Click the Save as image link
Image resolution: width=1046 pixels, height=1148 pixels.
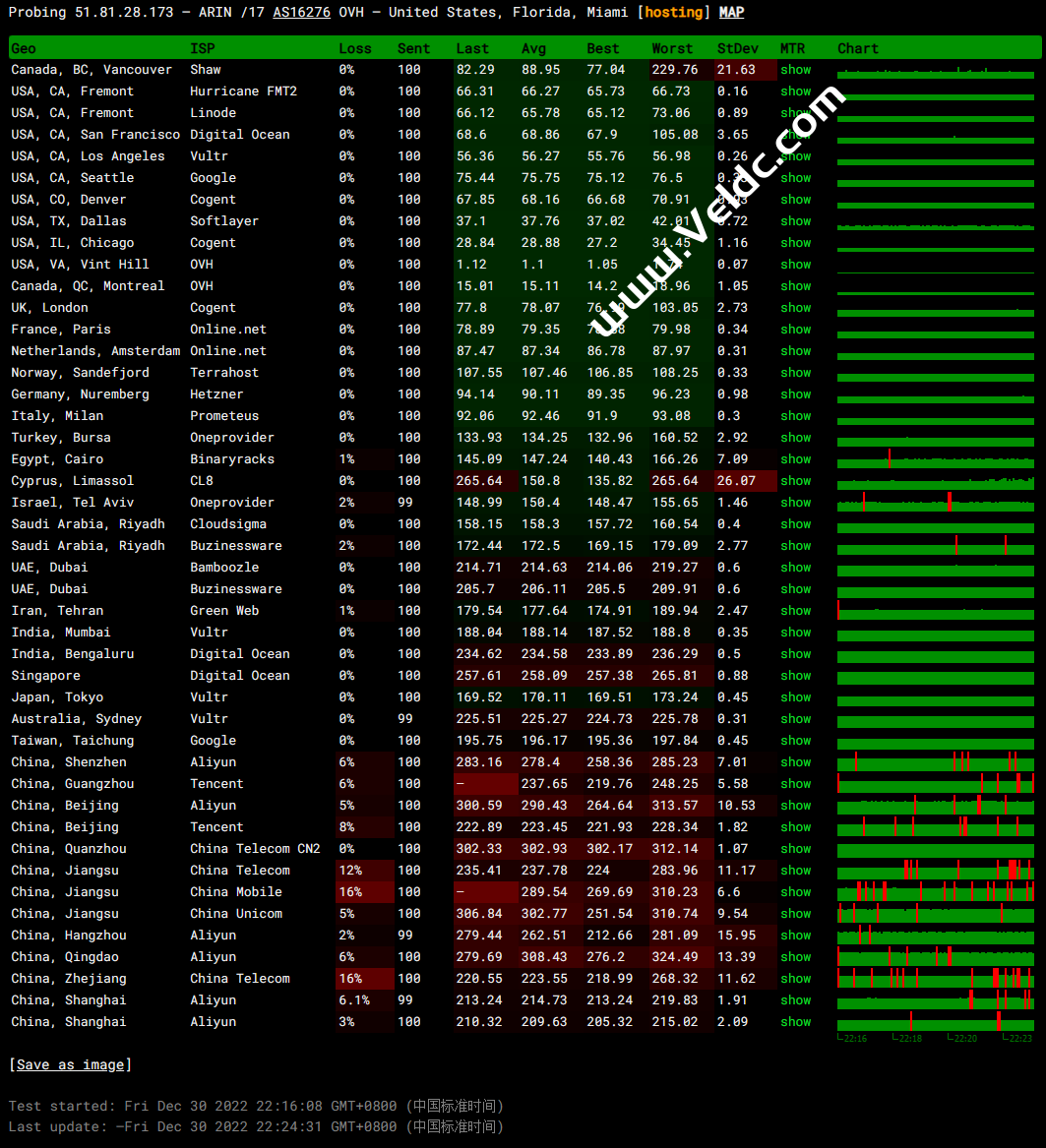point(70,1064)
